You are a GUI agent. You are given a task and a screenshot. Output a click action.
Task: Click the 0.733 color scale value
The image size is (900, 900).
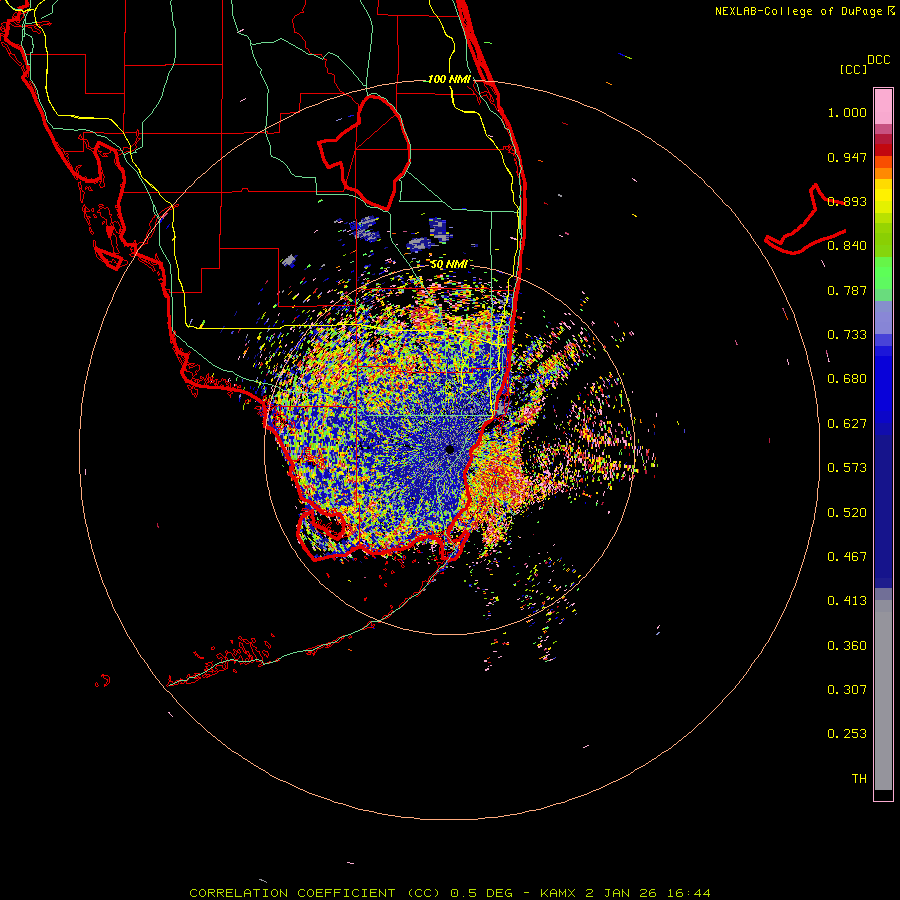(x=847, y=335)
